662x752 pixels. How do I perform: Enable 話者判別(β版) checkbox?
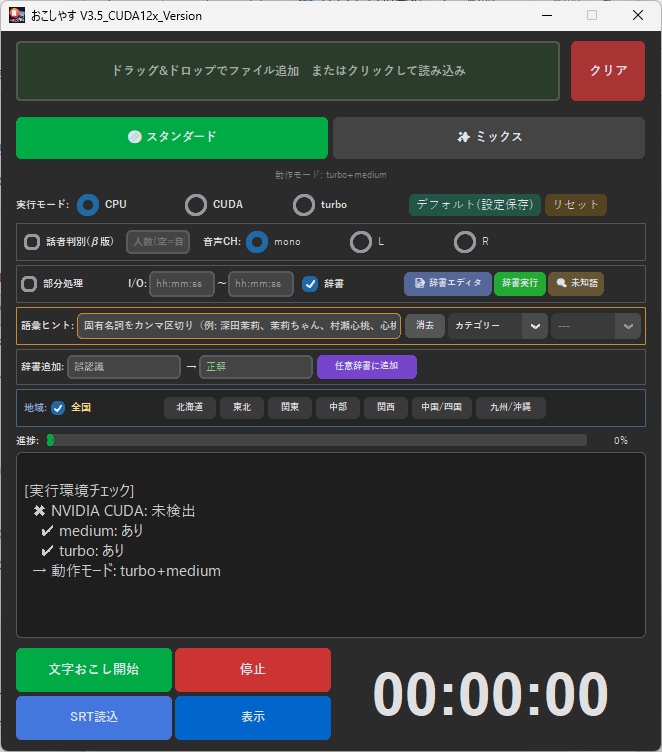coord(32,242)
